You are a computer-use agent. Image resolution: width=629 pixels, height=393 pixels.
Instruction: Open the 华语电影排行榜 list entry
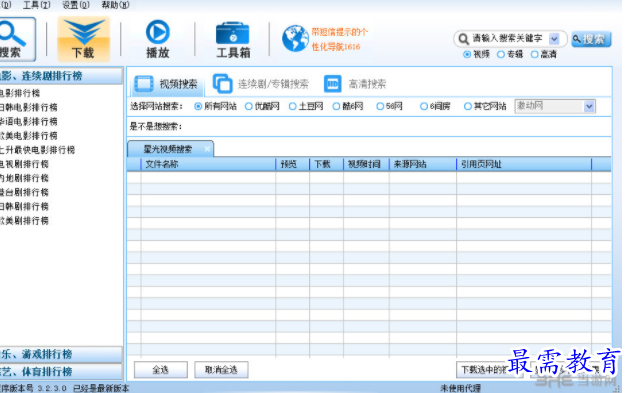point(28,122)
